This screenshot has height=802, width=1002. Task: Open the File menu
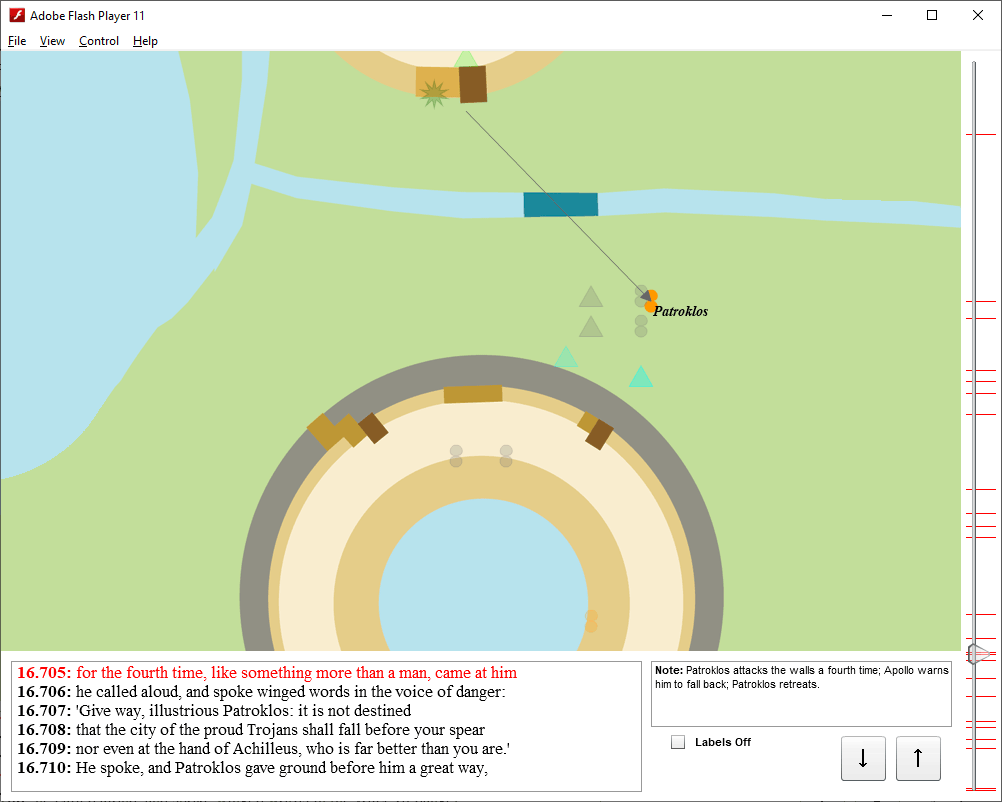[17, 41]
